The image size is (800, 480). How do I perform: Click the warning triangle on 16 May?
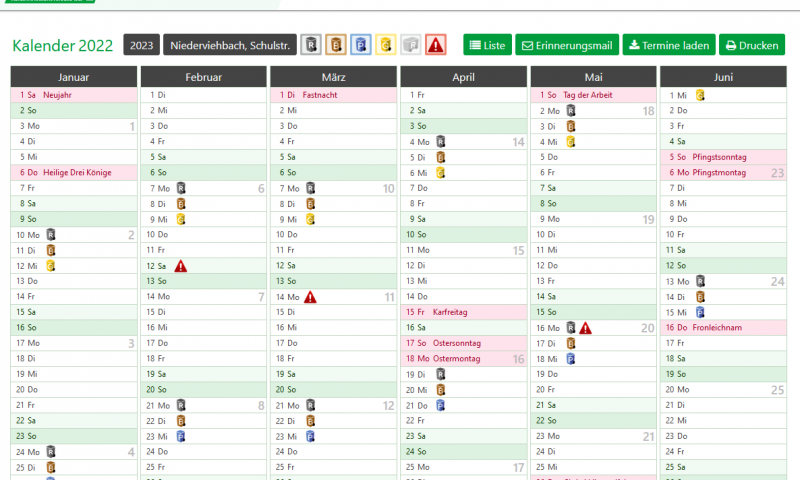(586, 327)
